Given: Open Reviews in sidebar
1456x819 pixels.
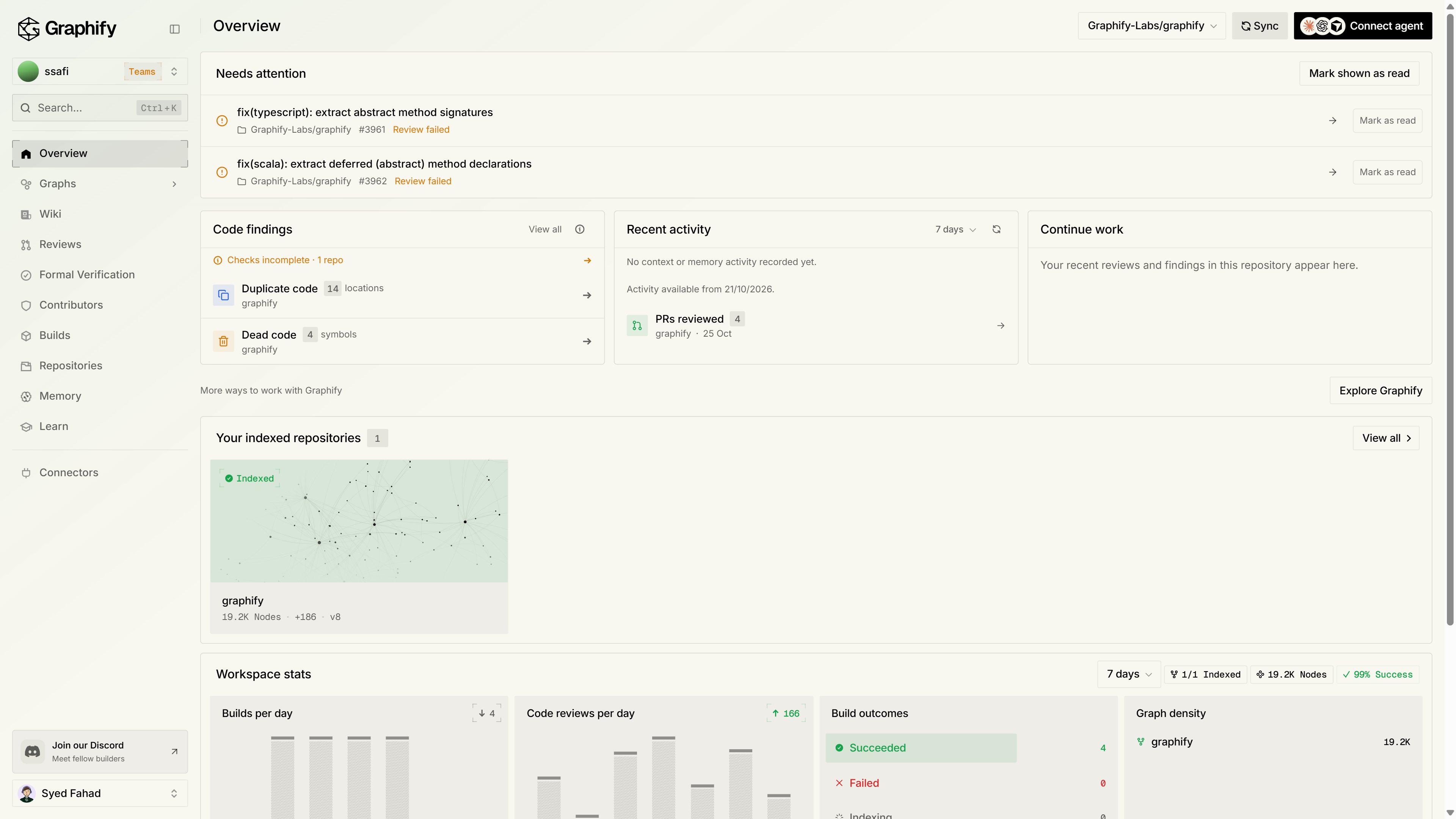Looking at the screenshot, I should [100, 245].
